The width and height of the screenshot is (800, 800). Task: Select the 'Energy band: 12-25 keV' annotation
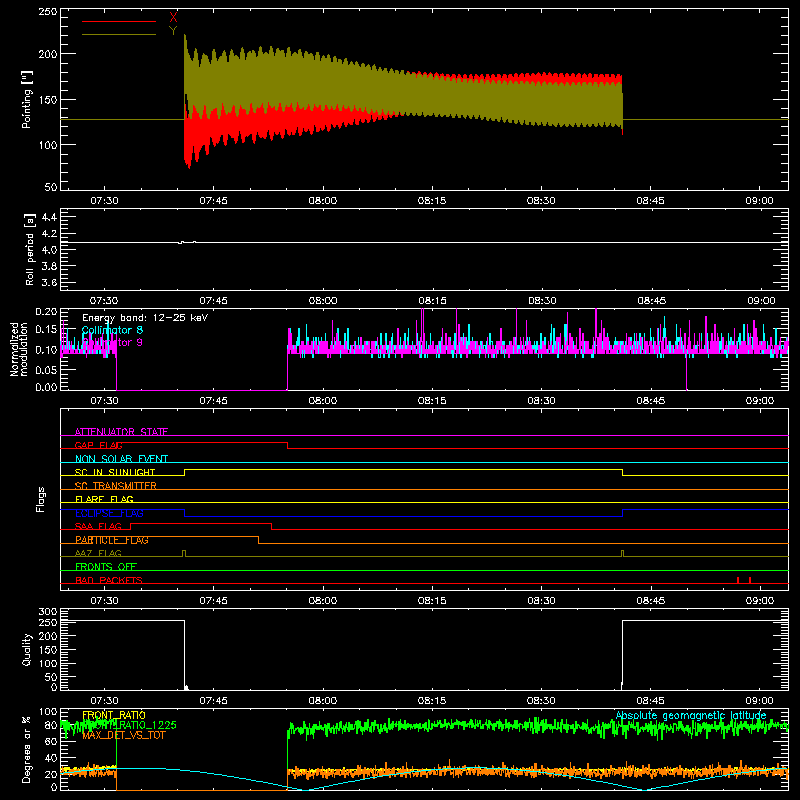pos(145,318)
